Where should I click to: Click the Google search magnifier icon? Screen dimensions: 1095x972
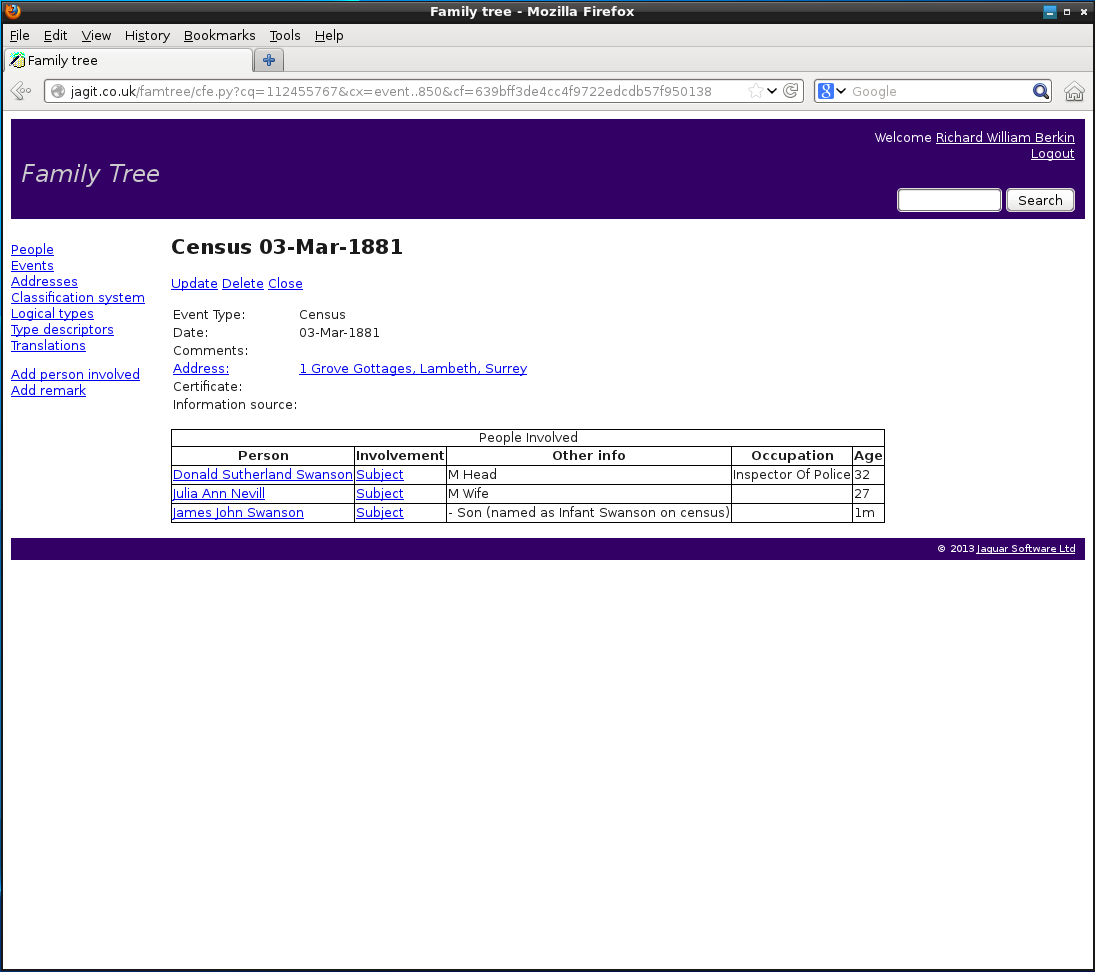(x=1040, y=91)
